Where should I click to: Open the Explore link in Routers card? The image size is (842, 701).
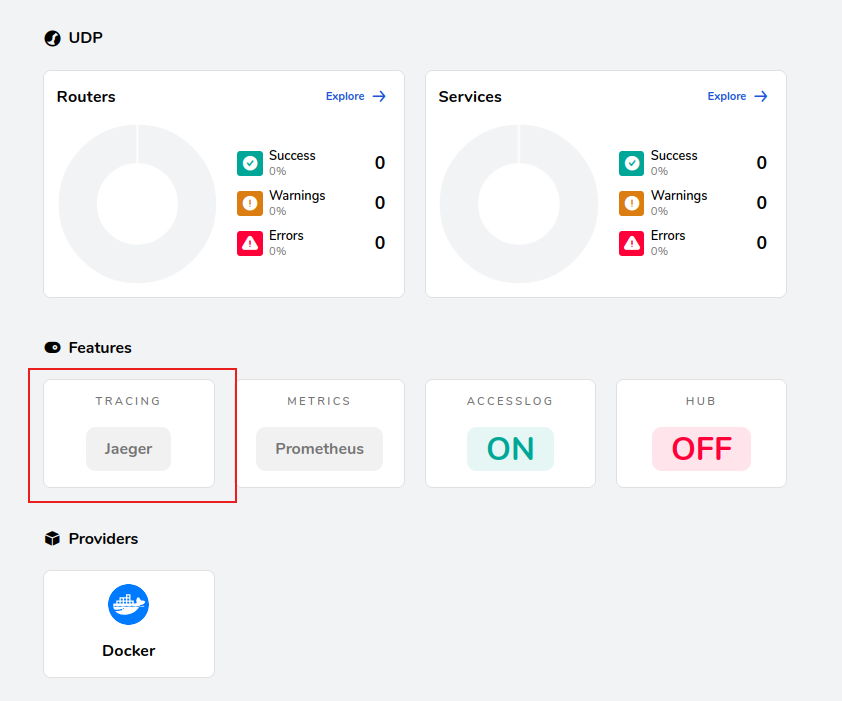[355, 97]
